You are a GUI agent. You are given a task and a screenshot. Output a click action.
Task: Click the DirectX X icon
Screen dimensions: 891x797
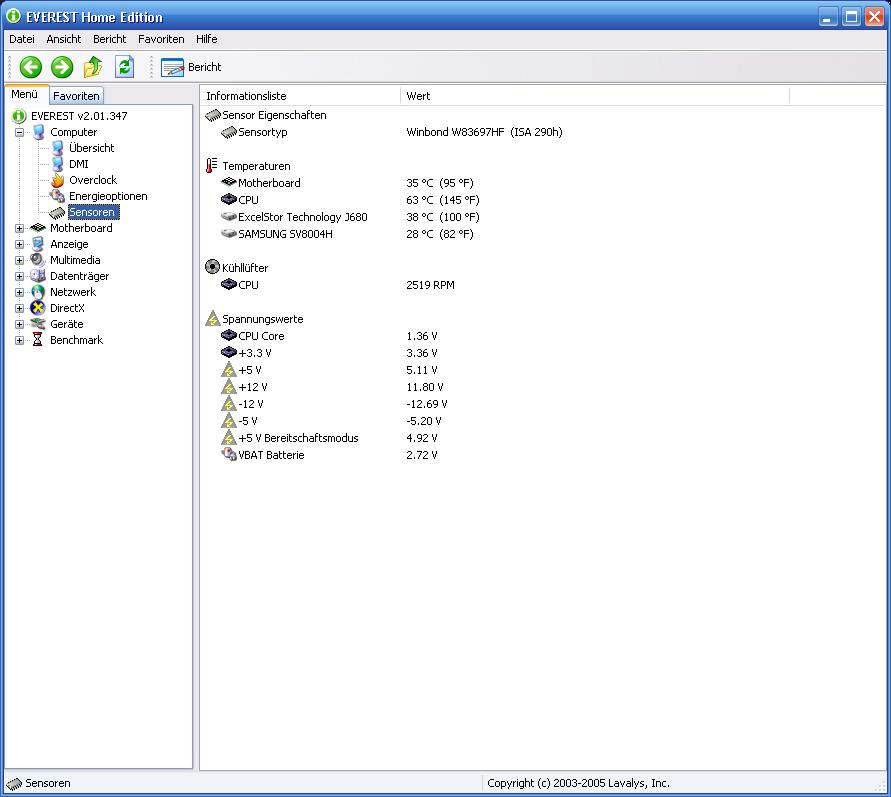click(x=38, y=308)
